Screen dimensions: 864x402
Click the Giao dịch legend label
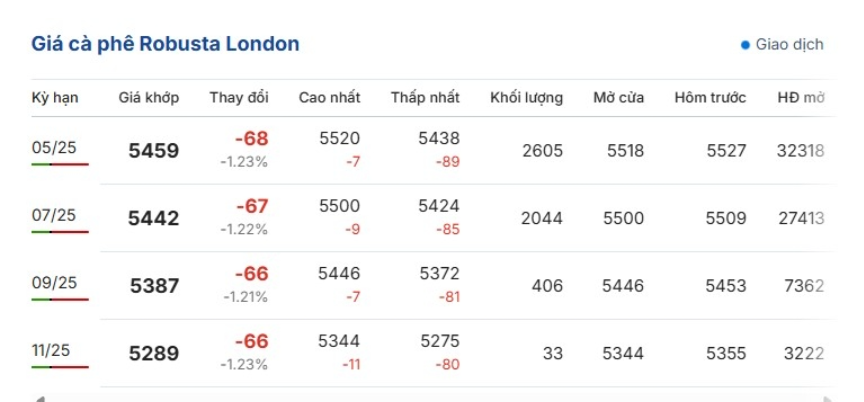click(x=789, y=45)
